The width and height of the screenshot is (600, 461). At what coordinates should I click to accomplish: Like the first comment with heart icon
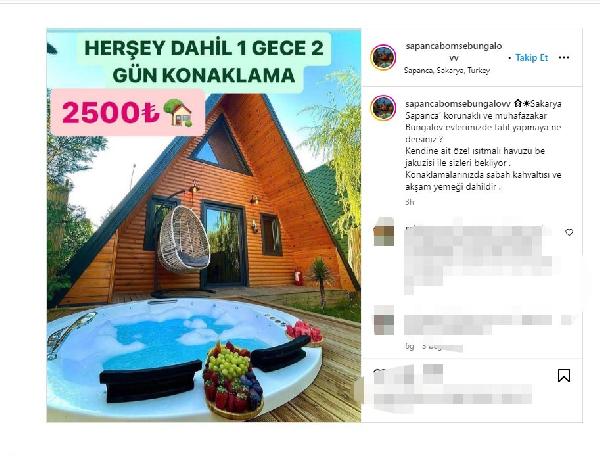coord(569,232)
